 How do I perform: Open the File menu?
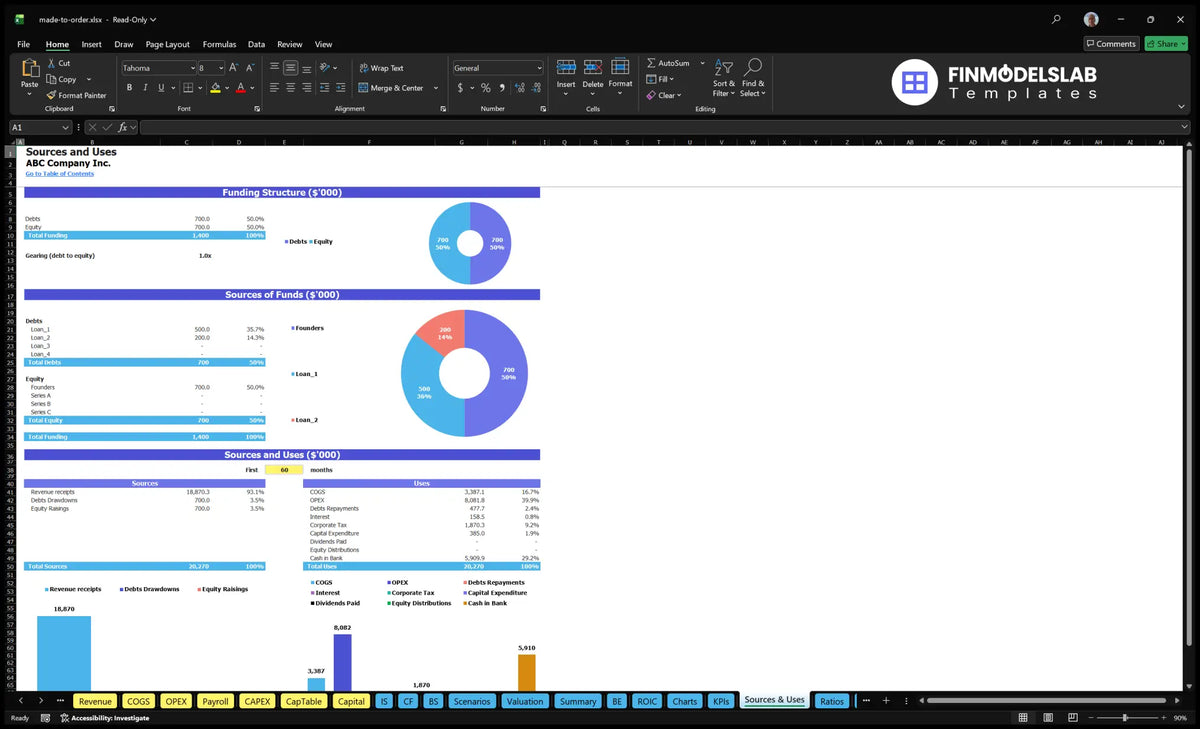pos(23,44)
